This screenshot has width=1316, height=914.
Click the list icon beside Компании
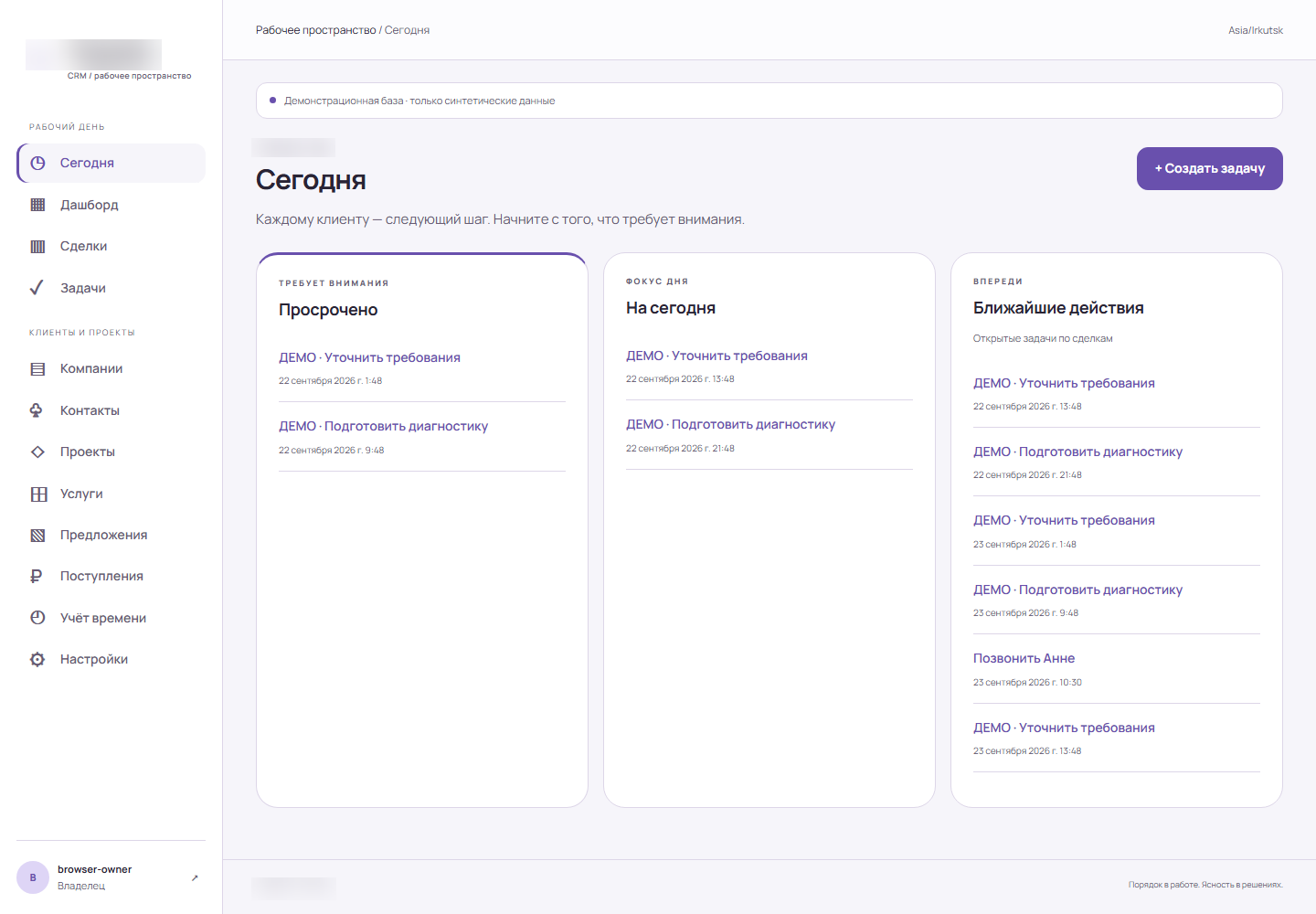[x=37, y=369]
